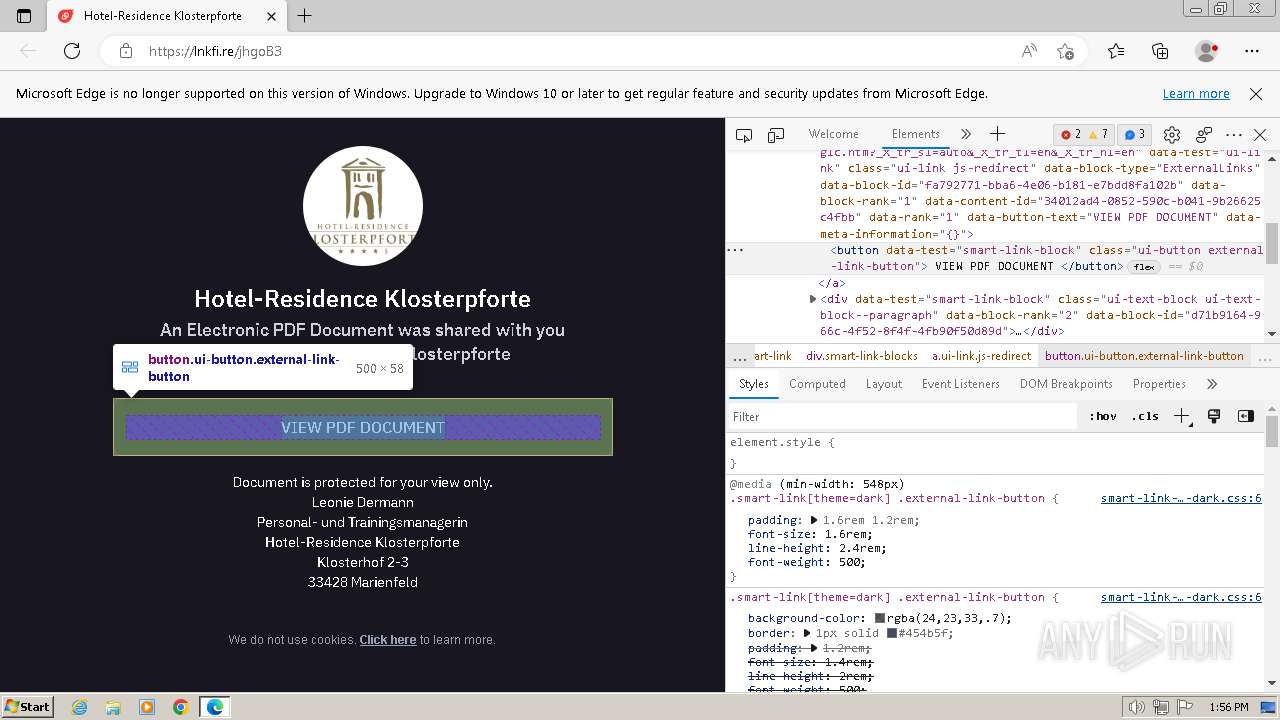Expand breadcrumb trail left ellipsis

click(739, 356)
